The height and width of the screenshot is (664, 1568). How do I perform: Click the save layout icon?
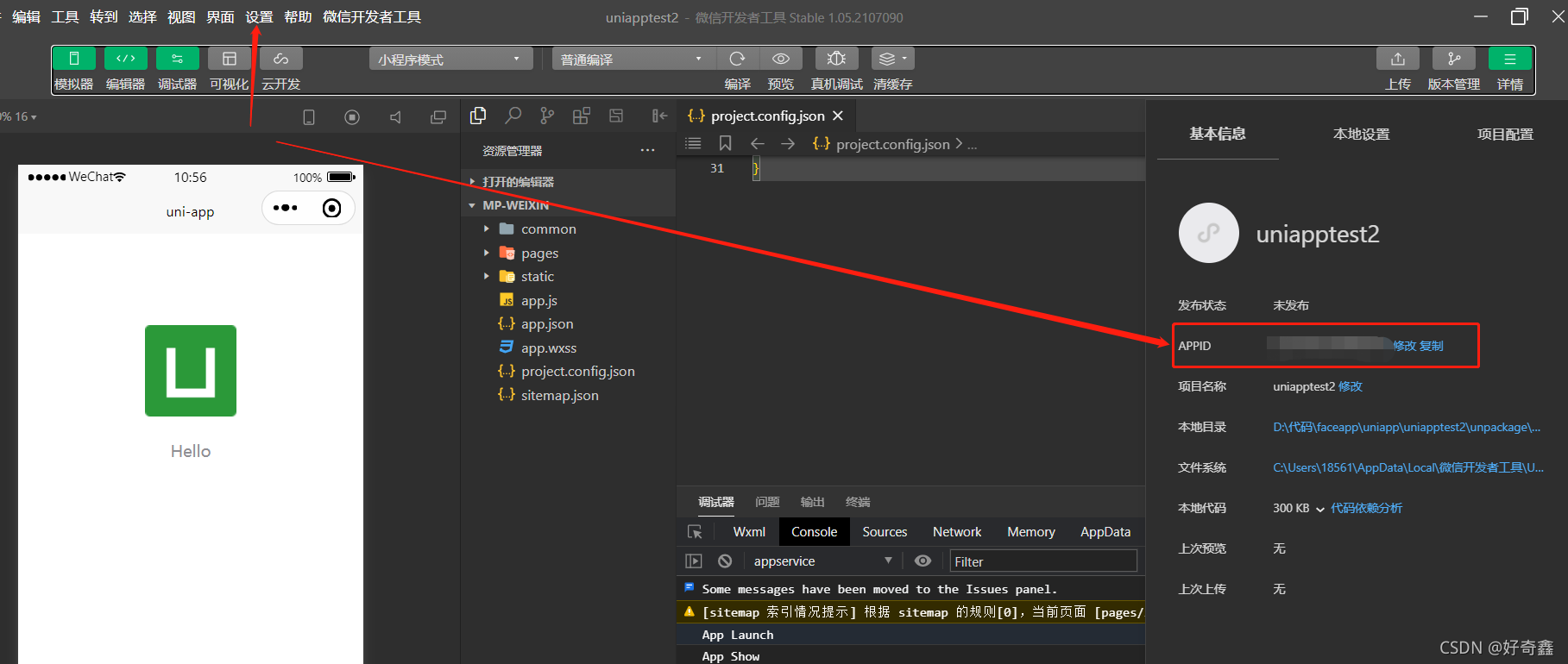pyautogui.click(x=616, y=116)
